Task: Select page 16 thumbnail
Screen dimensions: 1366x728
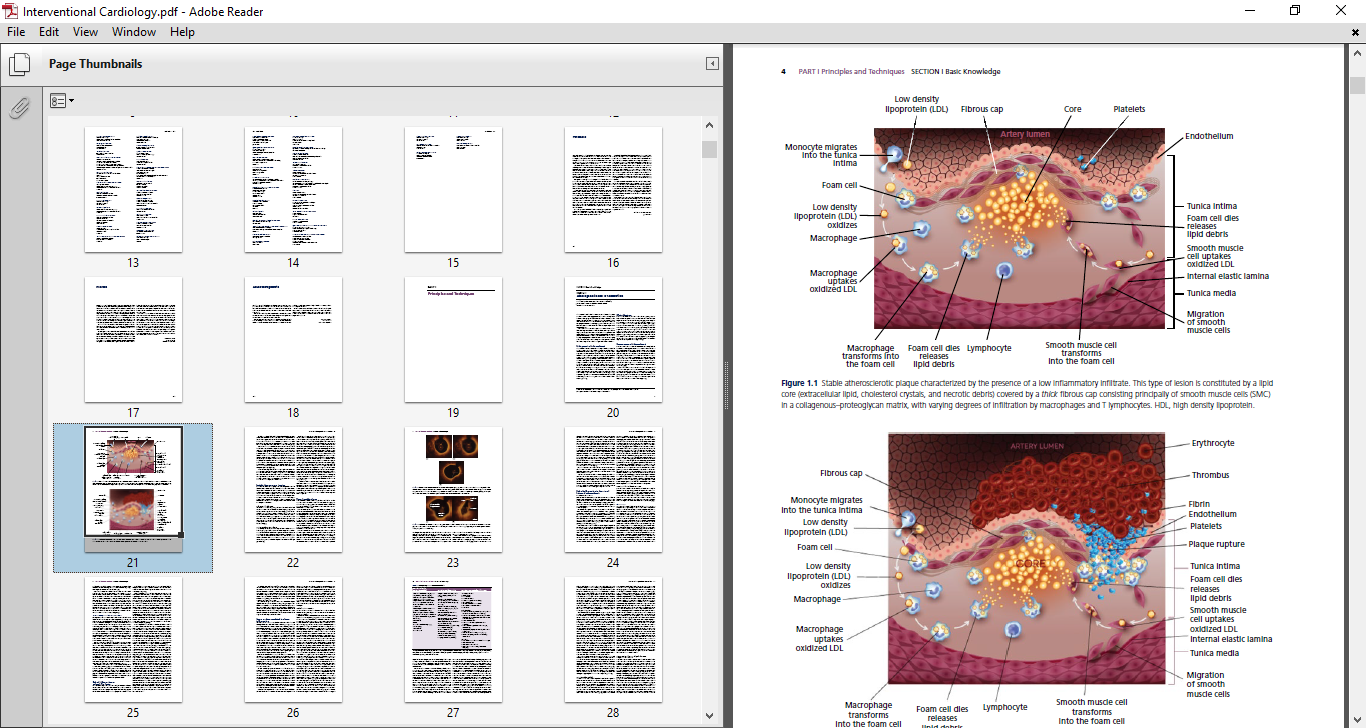Action: tap(613, 189)
